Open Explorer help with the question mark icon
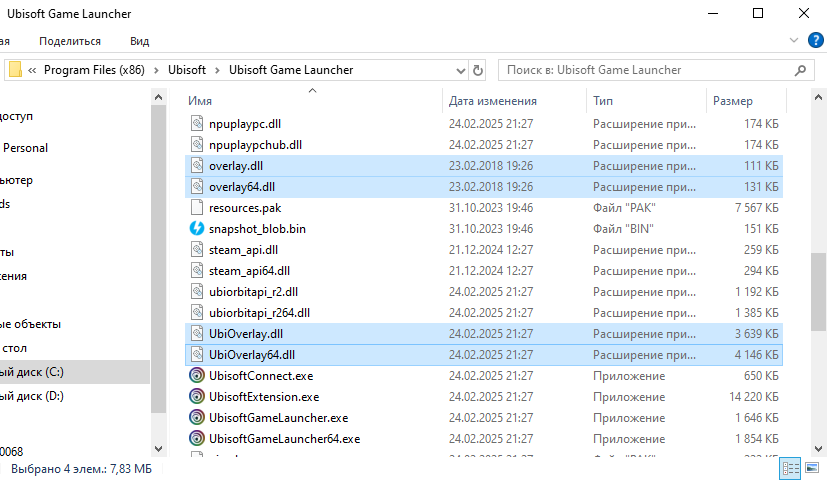828x480 pixels. point(815,41)
